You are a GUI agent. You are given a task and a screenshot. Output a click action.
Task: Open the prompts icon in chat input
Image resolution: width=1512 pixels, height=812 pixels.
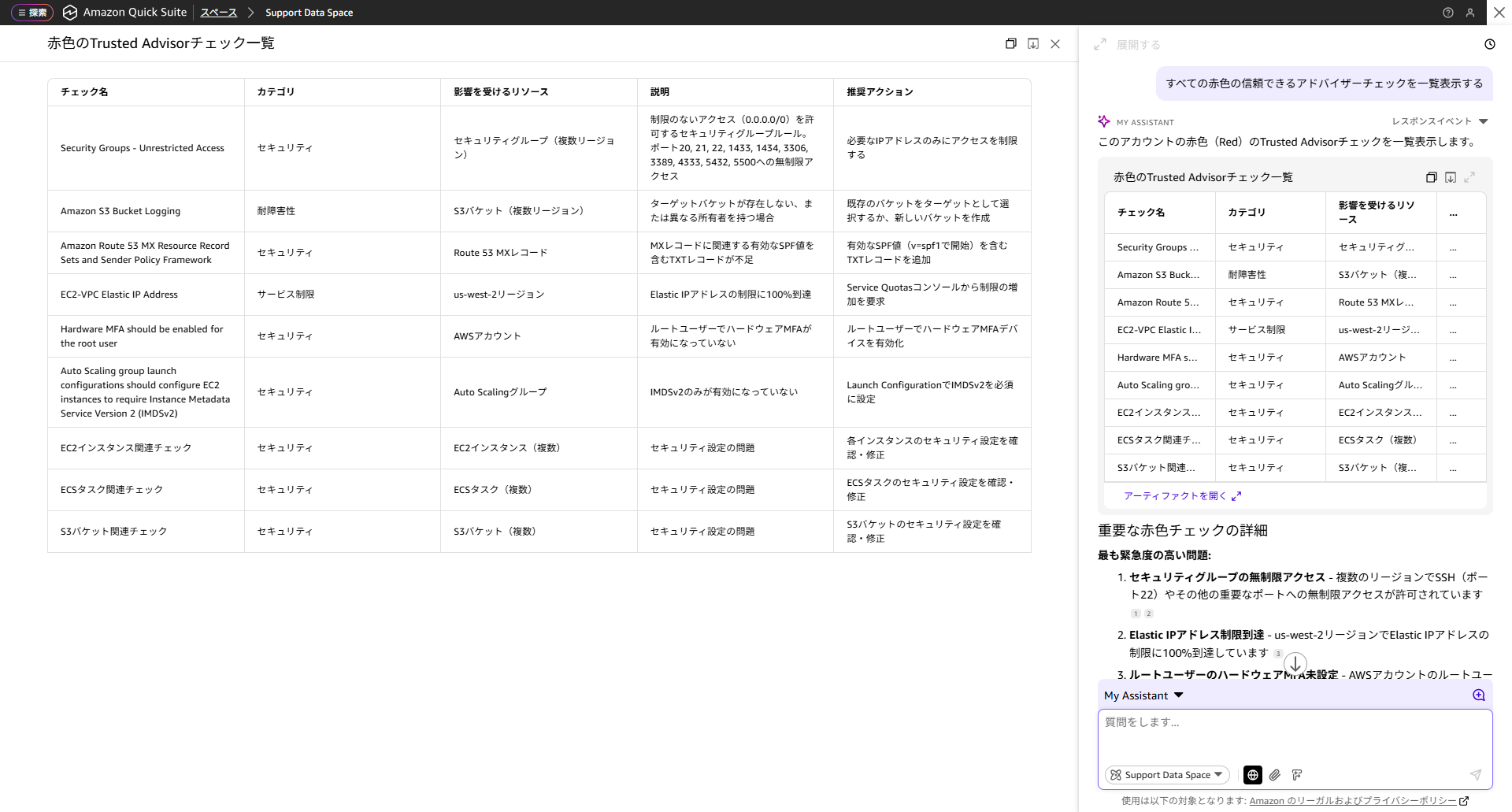click(1298, 775)
